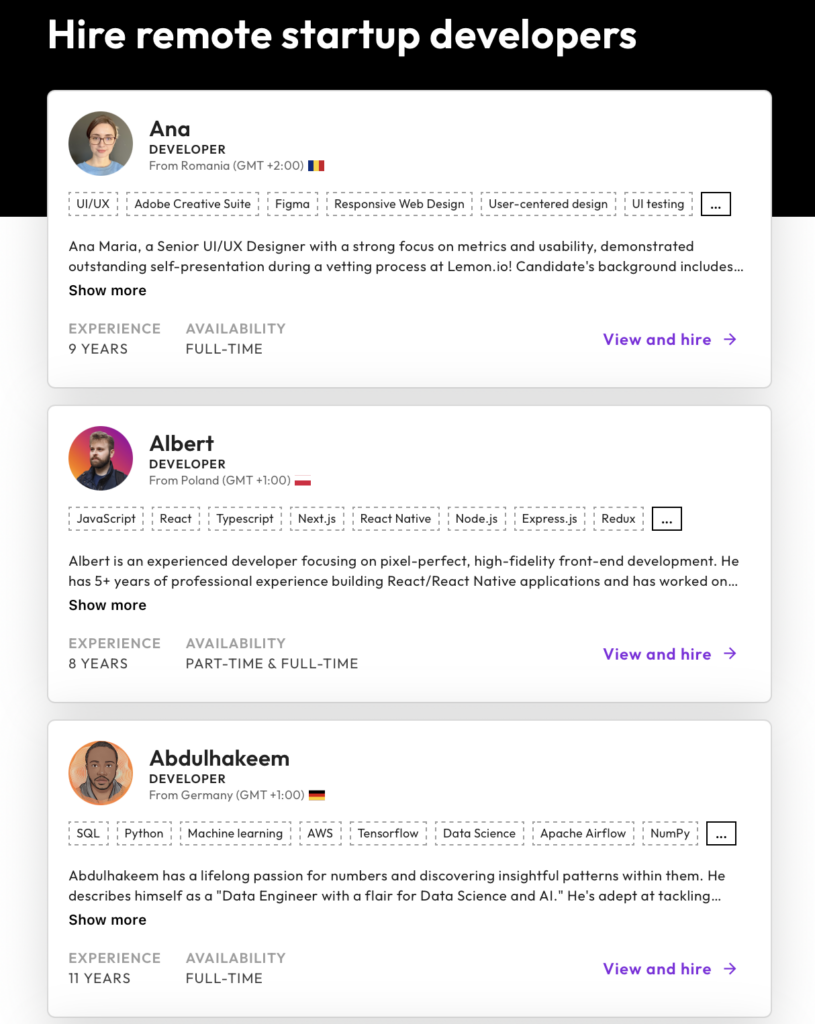Click Abdulhakeem's illustrated avatar
This screenshot has width=815, height=1024.
tap(101, 773)
